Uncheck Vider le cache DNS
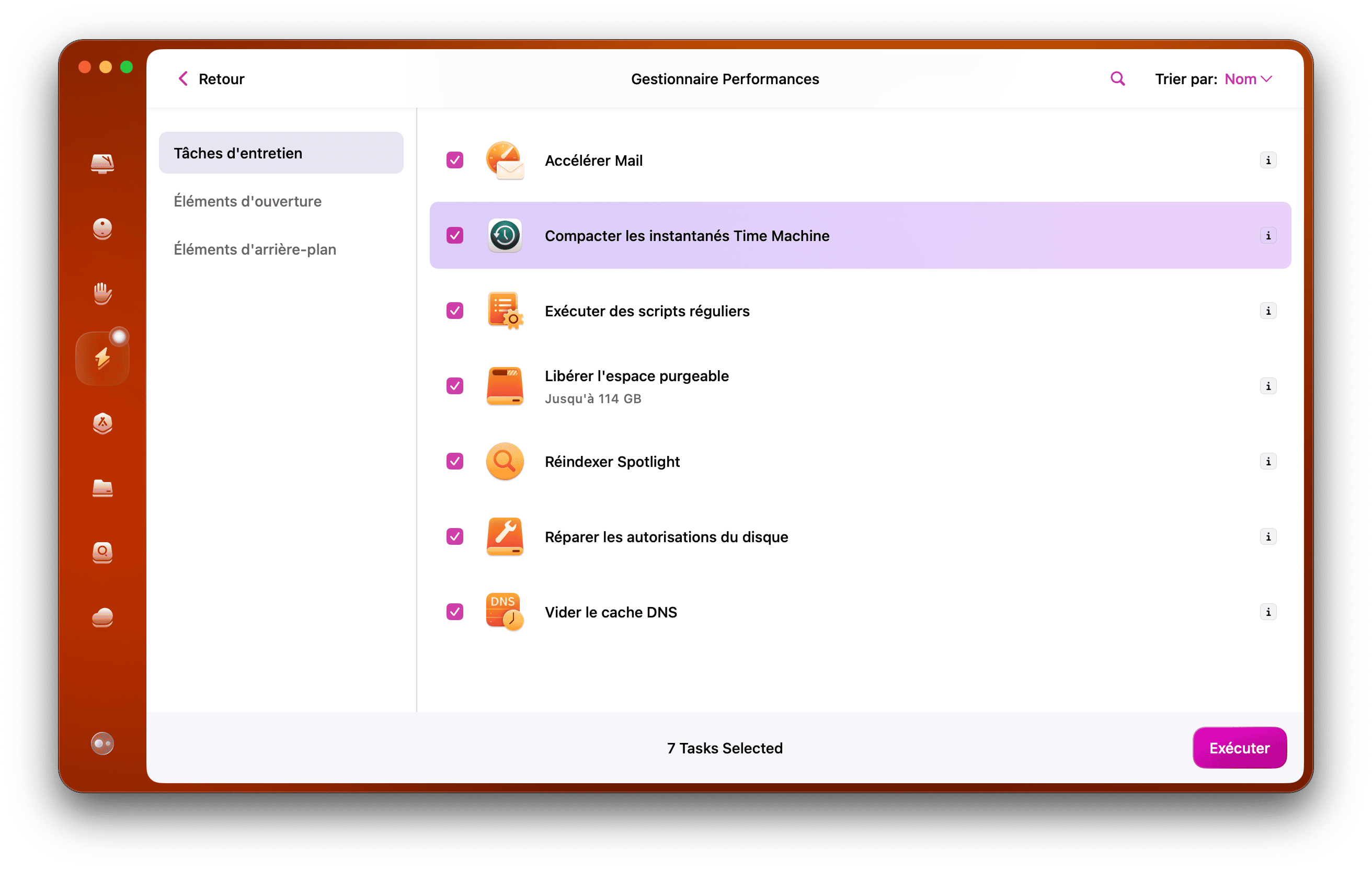Viewport: 1372px width, 870px height. [454, 611]
